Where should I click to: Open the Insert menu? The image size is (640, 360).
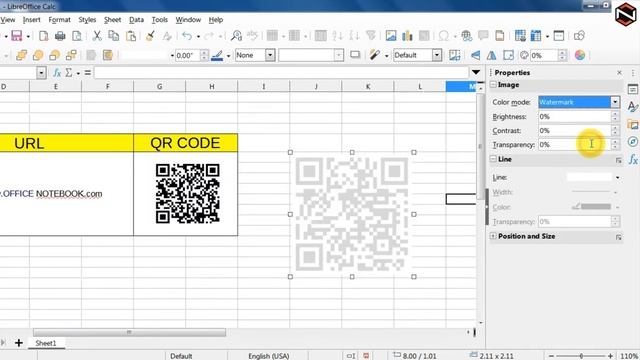click(31, 20)
